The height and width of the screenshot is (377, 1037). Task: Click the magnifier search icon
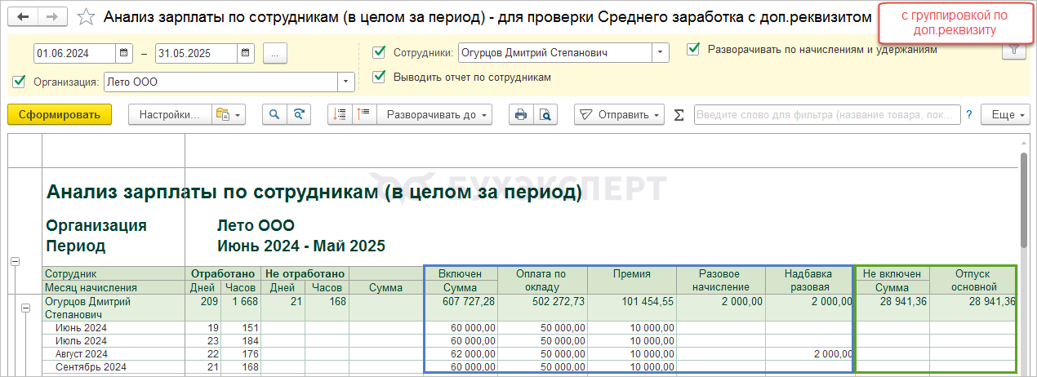click(274, 114)
